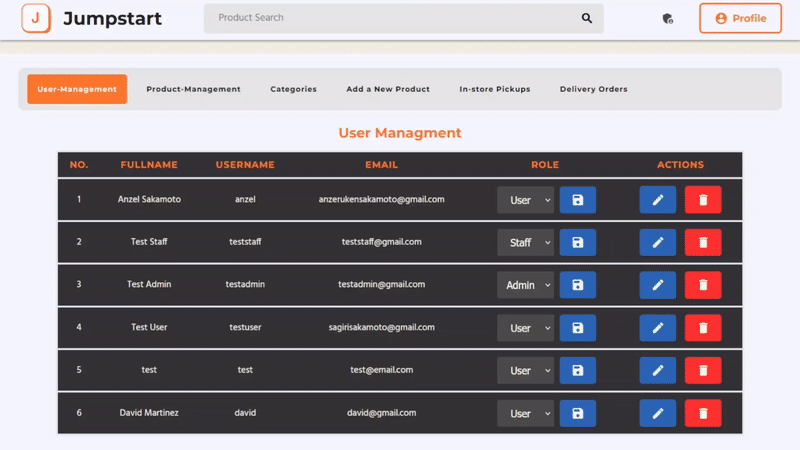Click email teststaff@gmail.com
Screen dimensions: 800x450
click(382, 242)
